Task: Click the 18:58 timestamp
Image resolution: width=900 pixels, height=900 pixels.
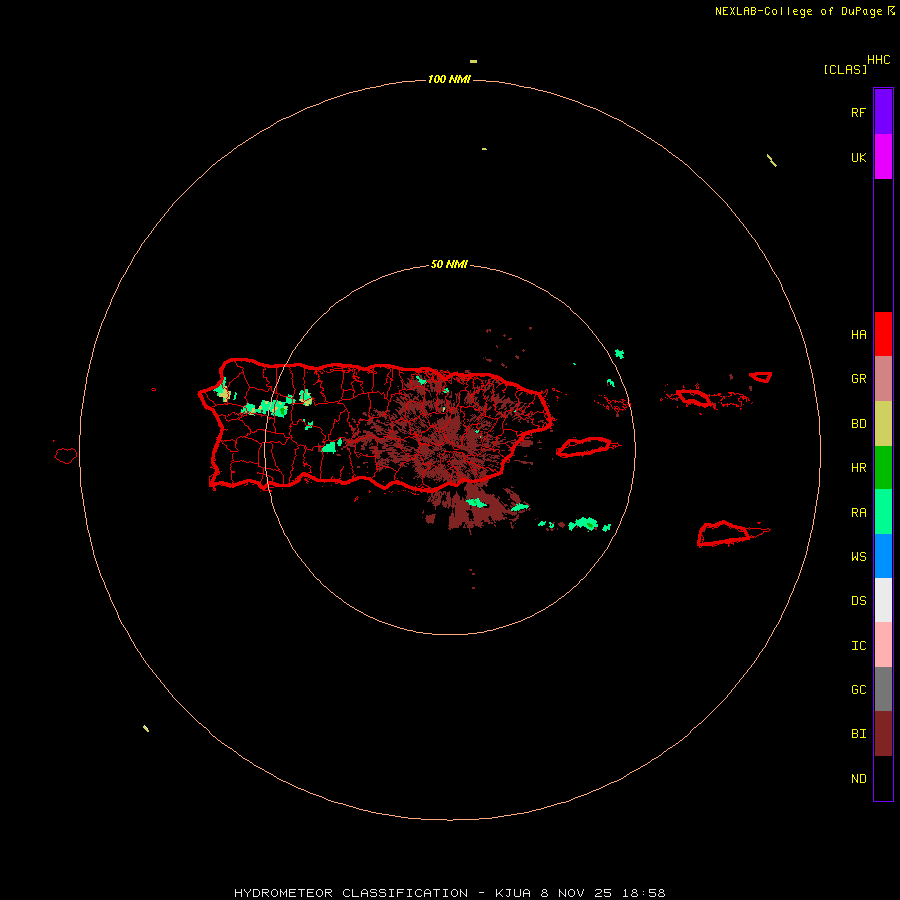Action: (x=644, y=893)
